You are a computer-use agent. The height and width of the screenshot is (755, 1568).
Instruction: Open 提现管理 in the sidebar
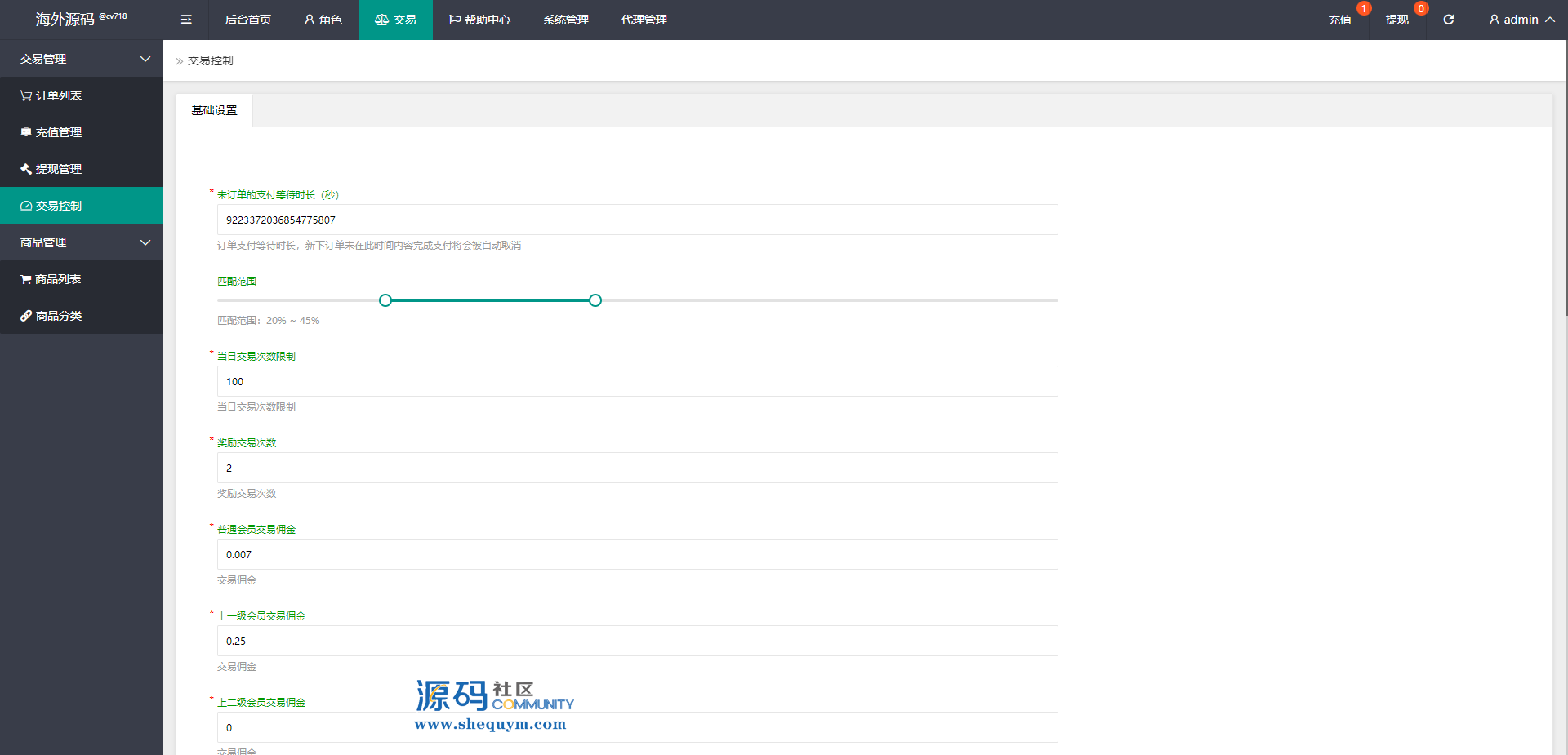[x=82, y=169]
